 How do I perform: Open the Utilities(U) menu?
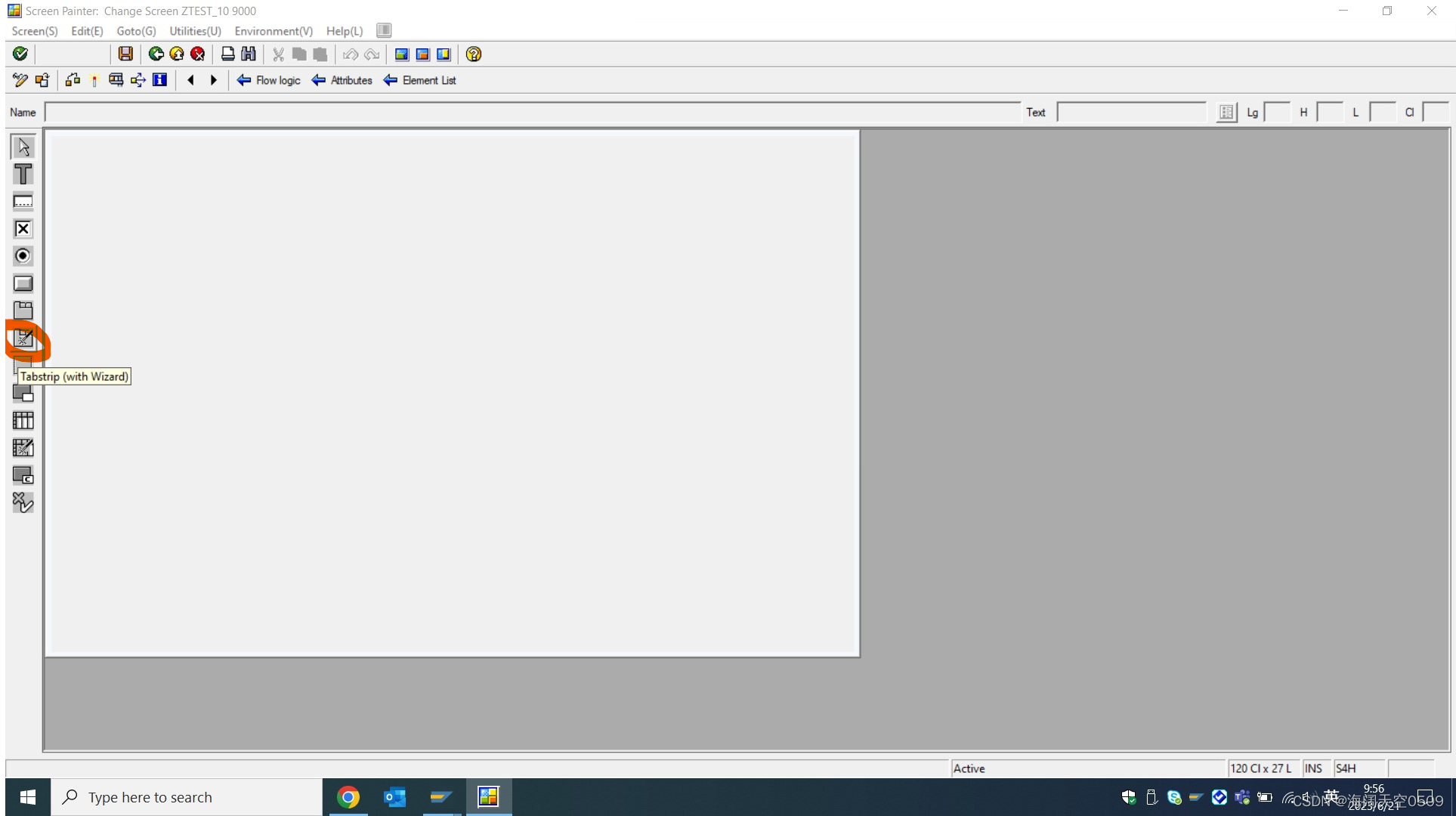click(x=194, y=31)
